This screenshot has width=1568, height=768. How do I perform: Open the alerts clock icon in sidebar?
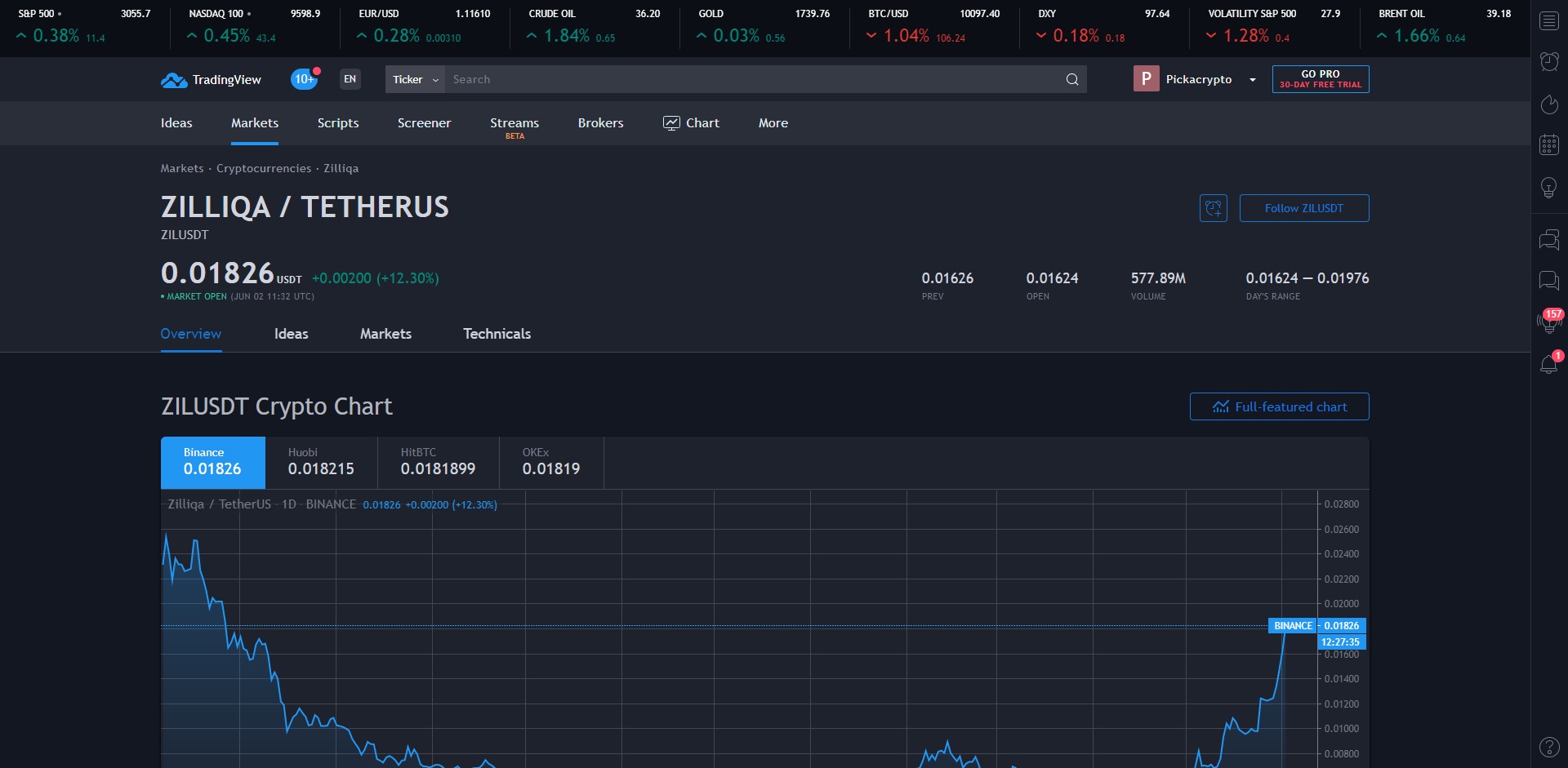pos(1549,61)
